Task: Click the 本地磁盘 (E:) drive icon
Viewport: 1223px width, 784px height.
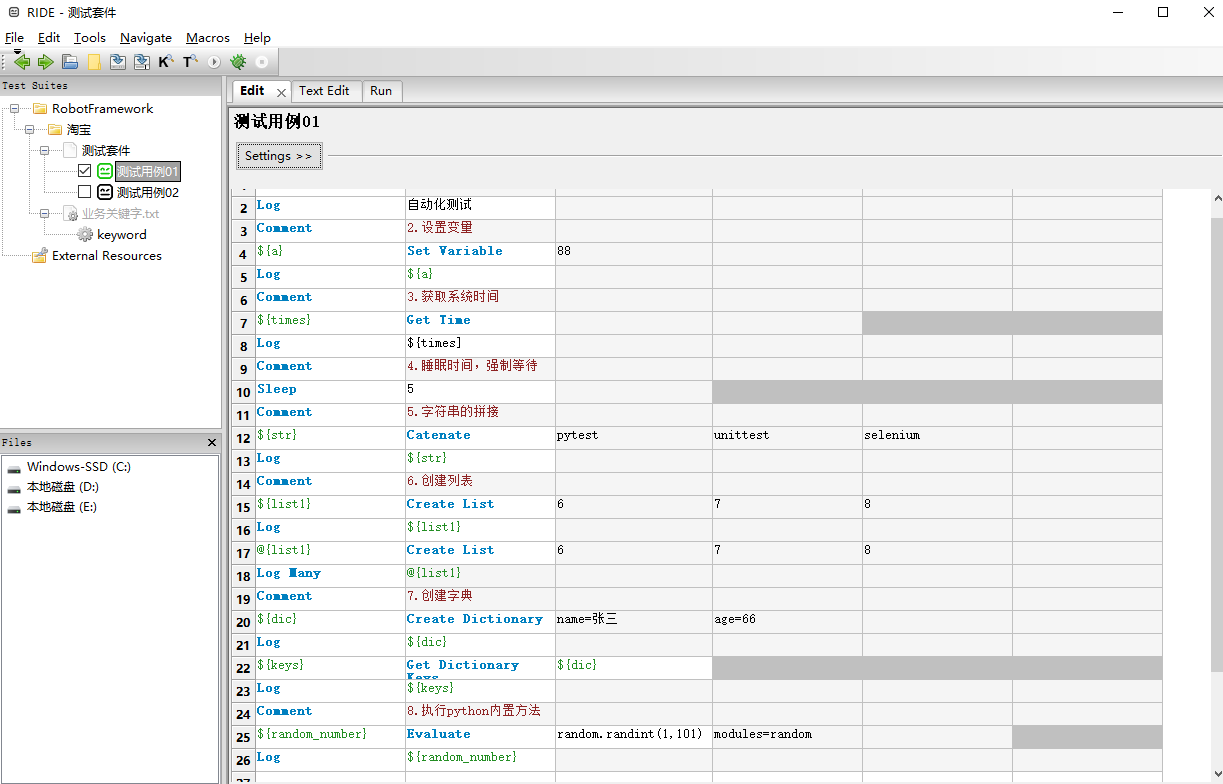Action: point(14,507)
